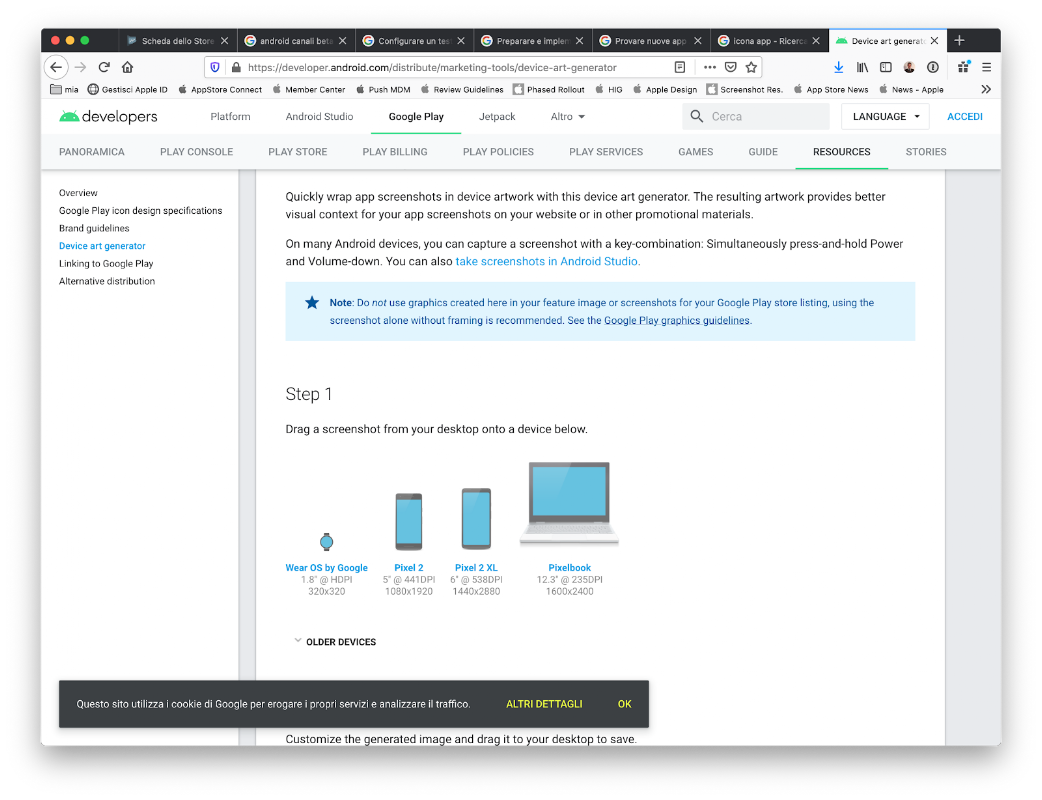Select the Wear OS watch device image
This screenshot has height=800, width=1042.
(x=326, y=542)
